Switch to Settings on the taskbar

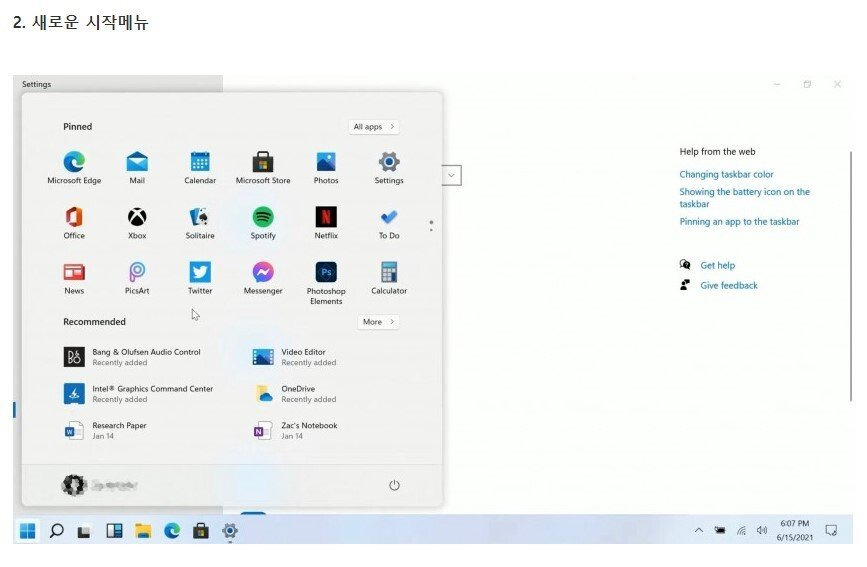click(x=229, y=531)
